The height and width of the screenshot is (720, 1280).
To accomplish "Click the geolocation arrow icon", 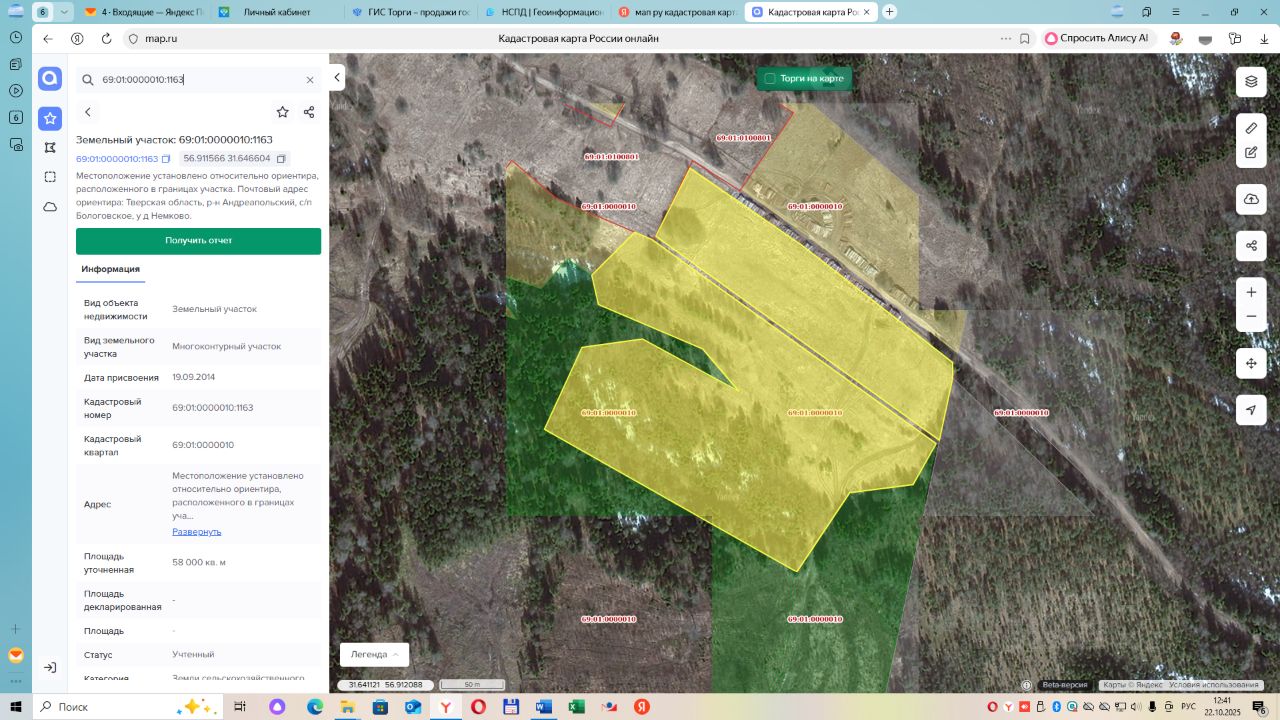I will pos(1251,410).
